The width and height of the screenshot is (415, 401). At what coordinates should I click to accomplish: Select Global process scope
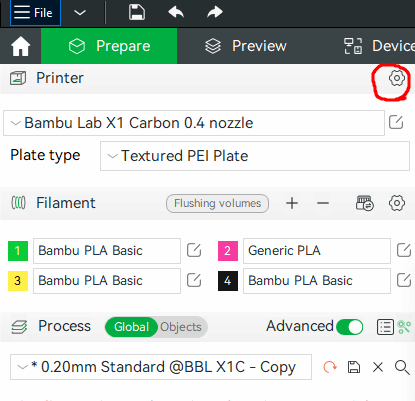click(131, 327)
